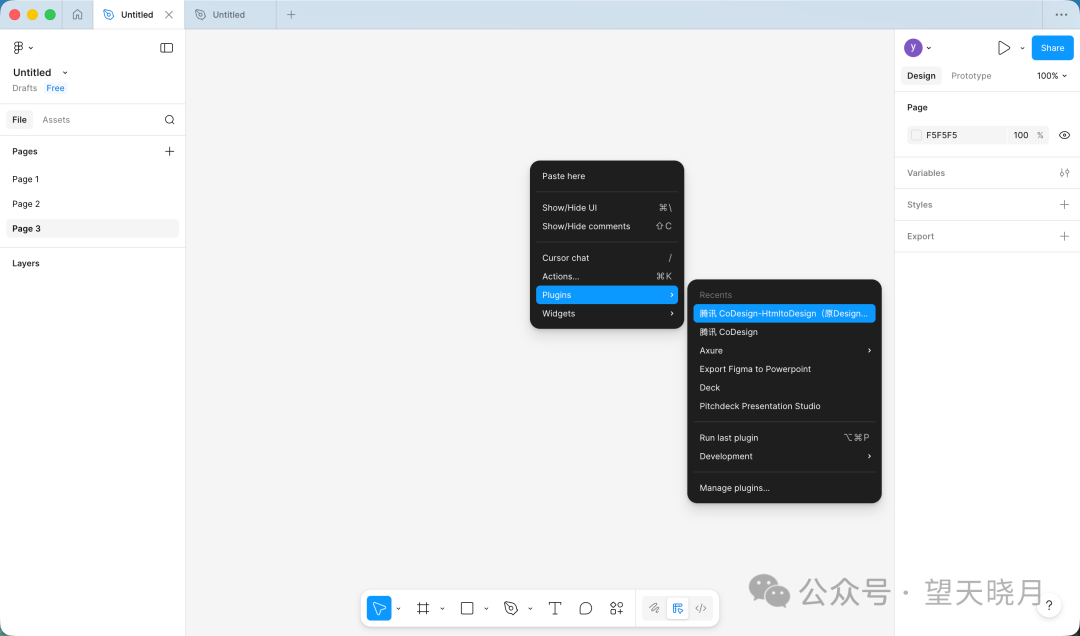Select the Comment tool
The width and height of the screenshot is (1080, 636).
[x=586, y=608]
